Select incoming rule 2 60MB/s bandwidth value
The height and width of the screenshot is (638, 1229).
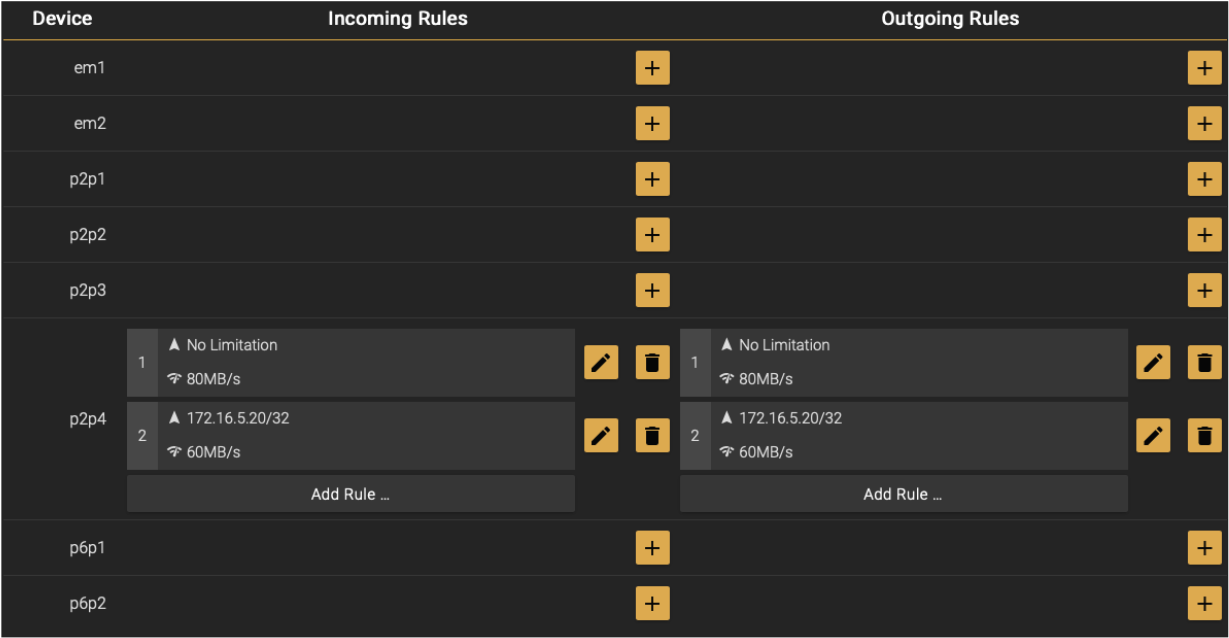[214, 452]
